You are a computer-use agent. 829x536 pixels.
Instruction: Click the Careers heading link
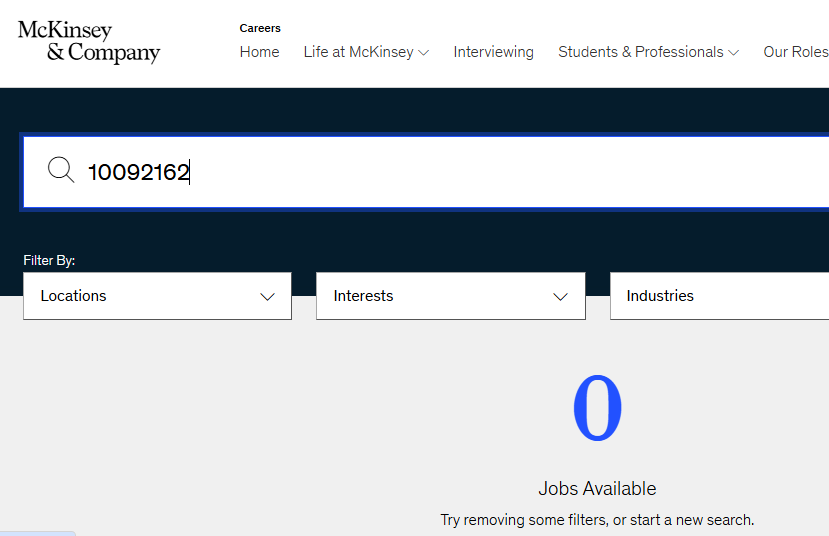[x=260, y=28]
